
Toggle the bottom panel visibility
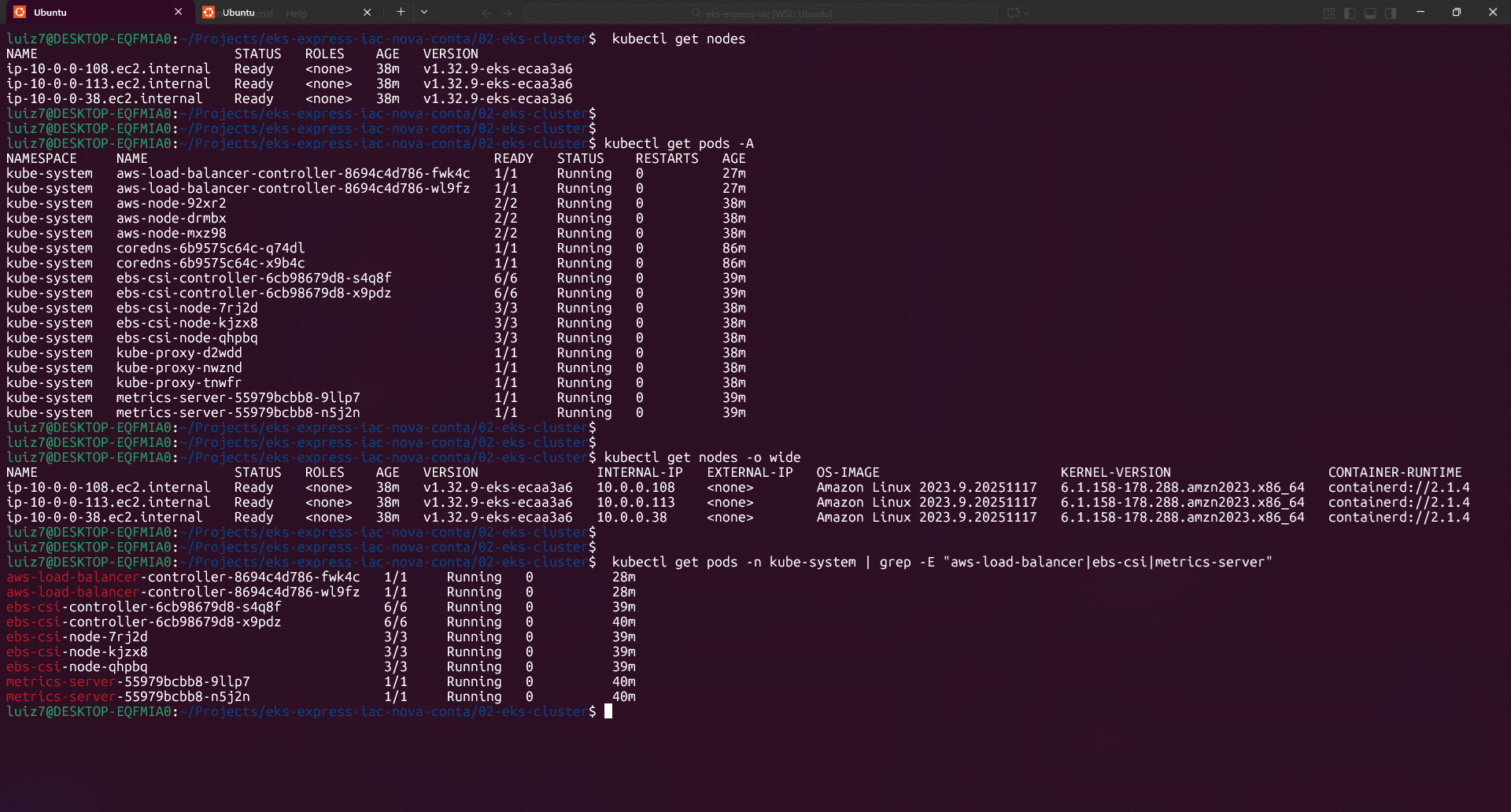(1370, 13)
